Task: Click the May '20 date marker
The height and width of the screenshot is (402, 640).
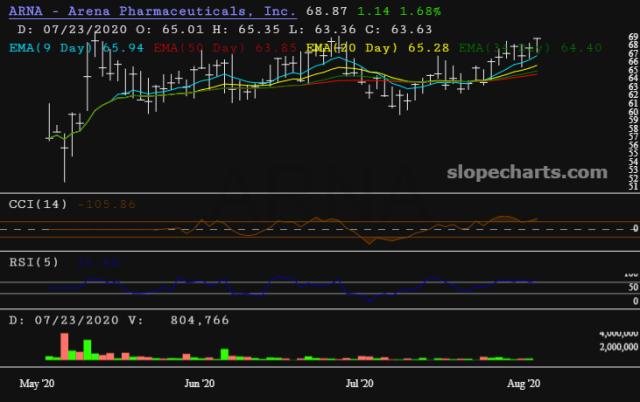Action: [x=36, y=383]
